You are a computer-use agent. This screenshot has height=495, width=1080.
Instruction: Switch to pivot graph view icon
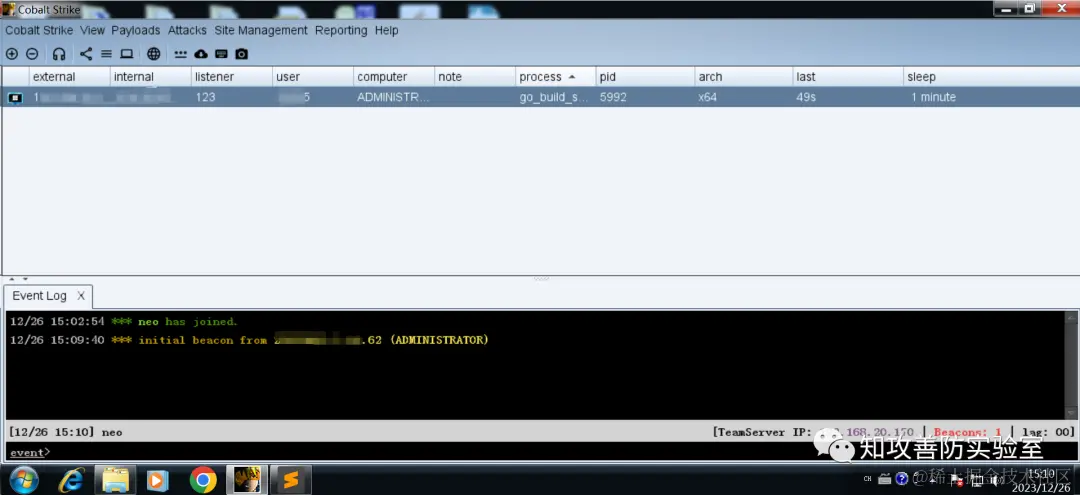[85, 54]
